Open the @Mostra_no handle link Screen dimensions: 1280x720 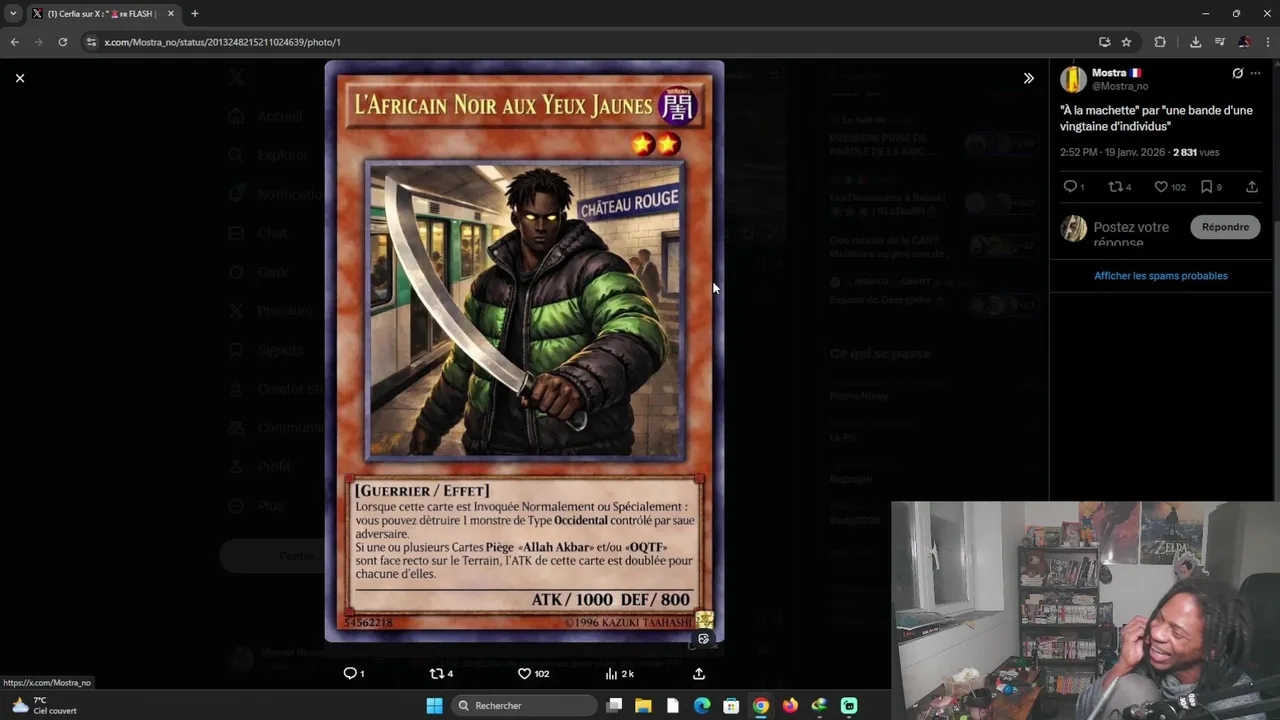coord(1120,87)
